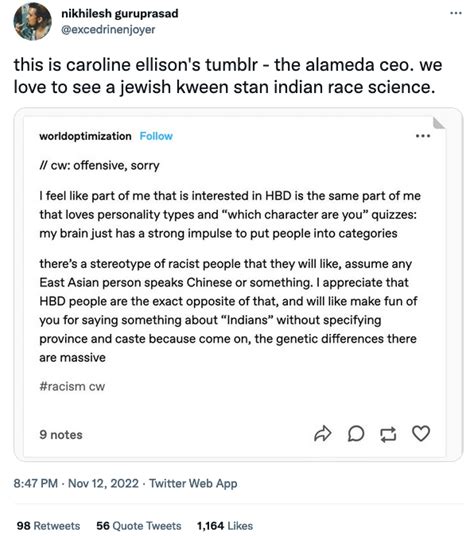The height and width of the screenshot is (536, 474).
Task: Click the folded page corner icon
Action: point(439,123)
